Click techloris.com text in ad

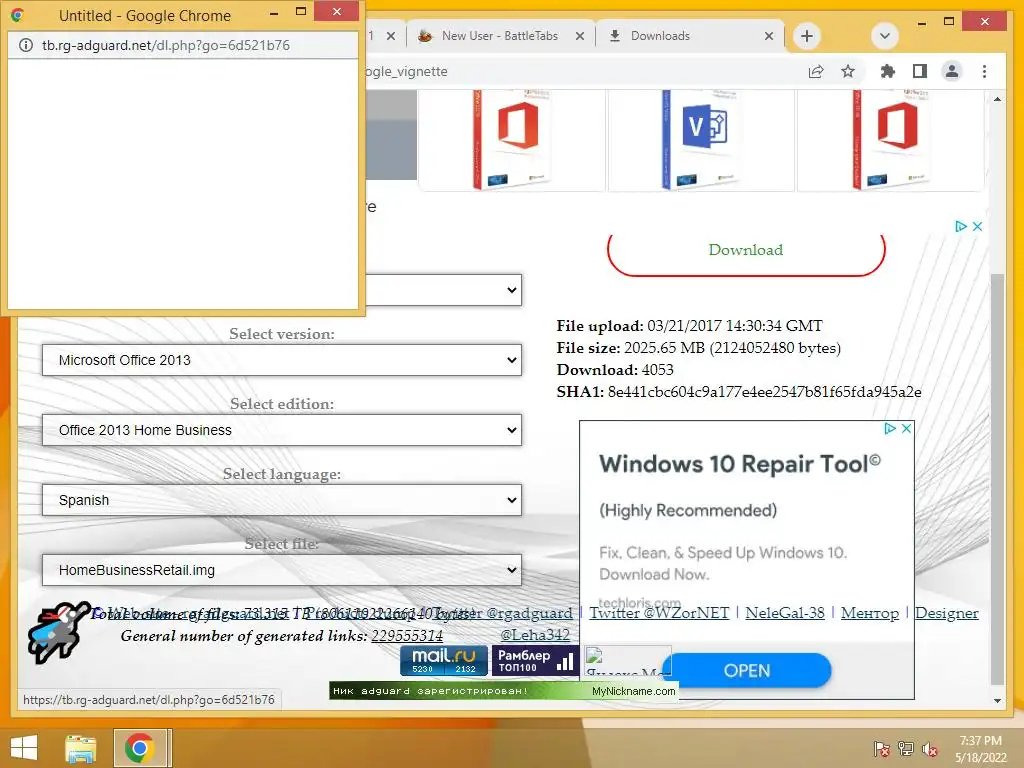click(x=639, y=602)
